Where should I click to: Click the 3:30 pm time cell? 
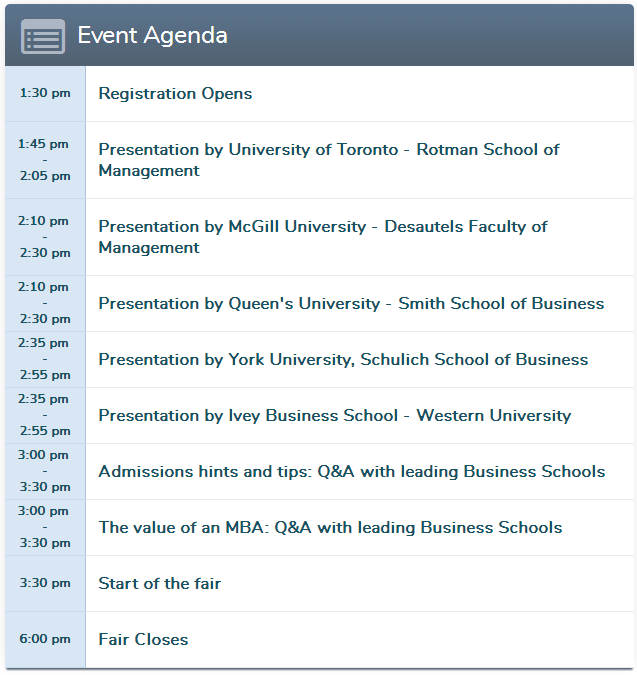(45, 584)
